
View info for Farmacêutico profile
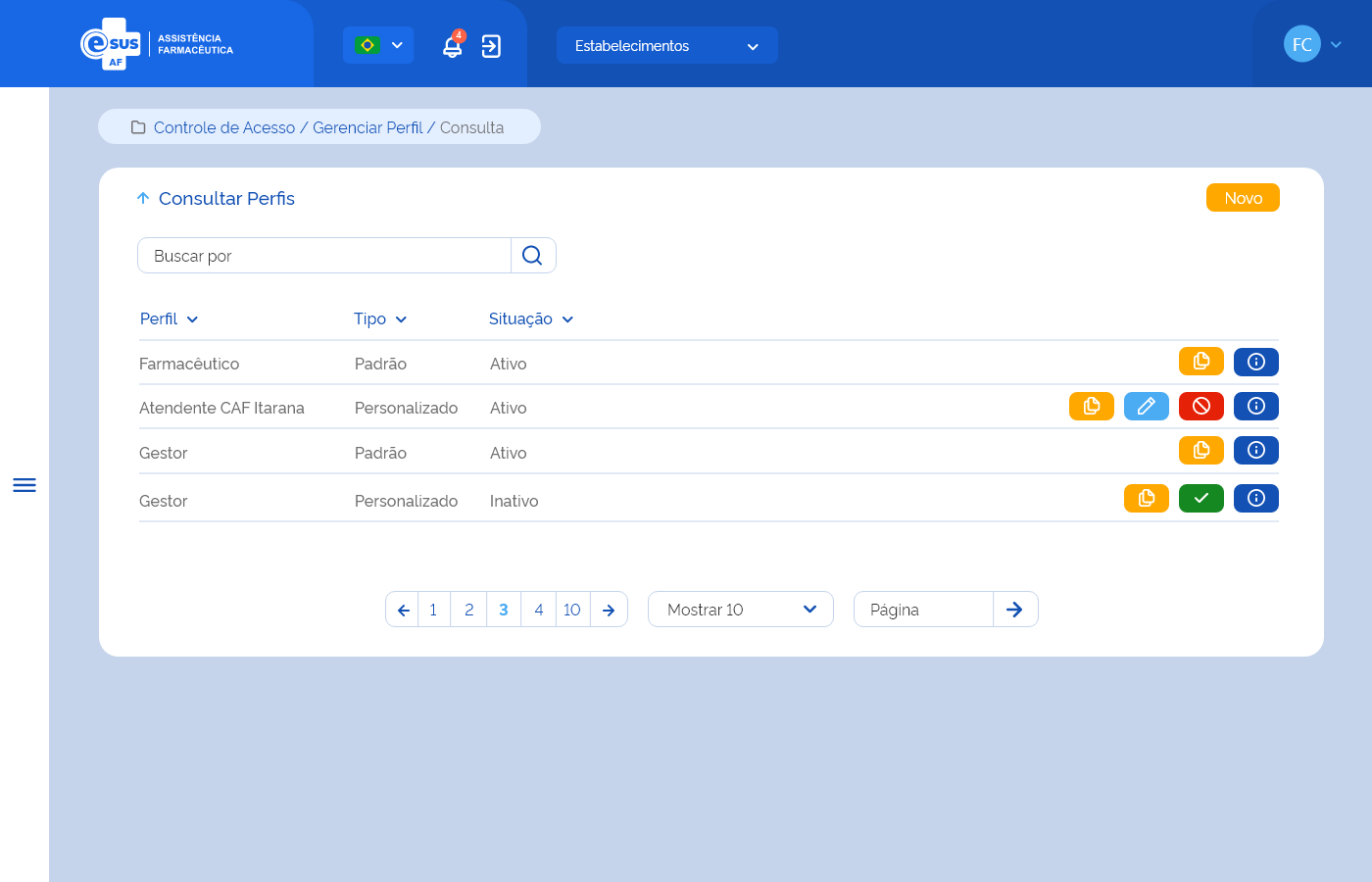click(x=1255, y=362)
